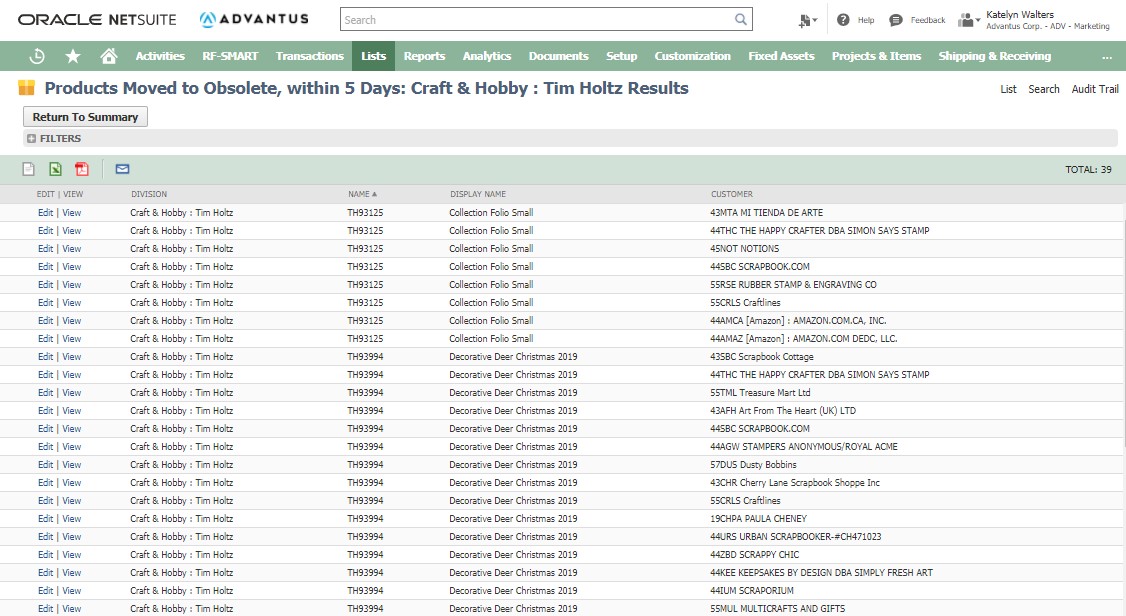Sort by the CUSTOMER column header

click(x=732, y=194)
